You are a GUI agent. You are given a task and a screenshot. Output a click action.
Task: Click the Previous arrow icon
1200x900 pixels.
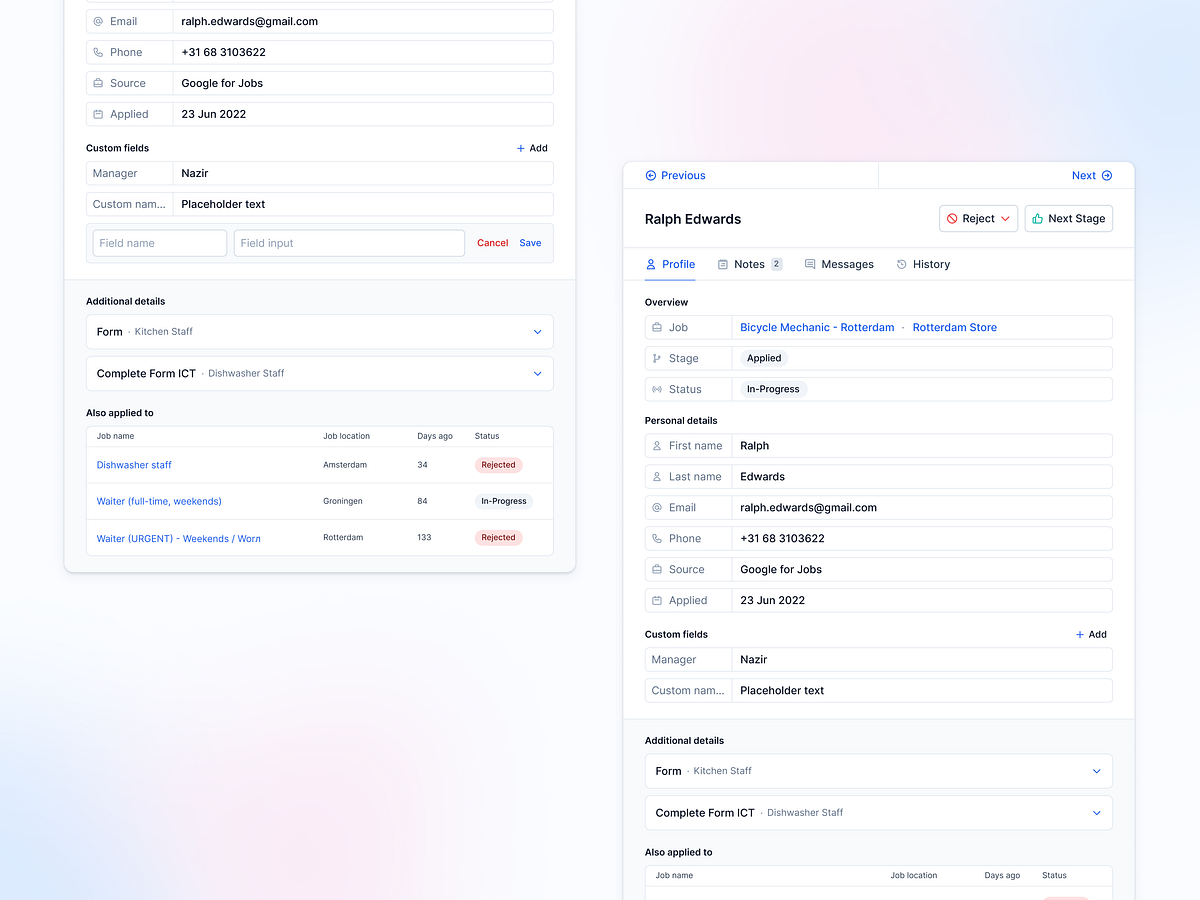(x=651, y=175)
